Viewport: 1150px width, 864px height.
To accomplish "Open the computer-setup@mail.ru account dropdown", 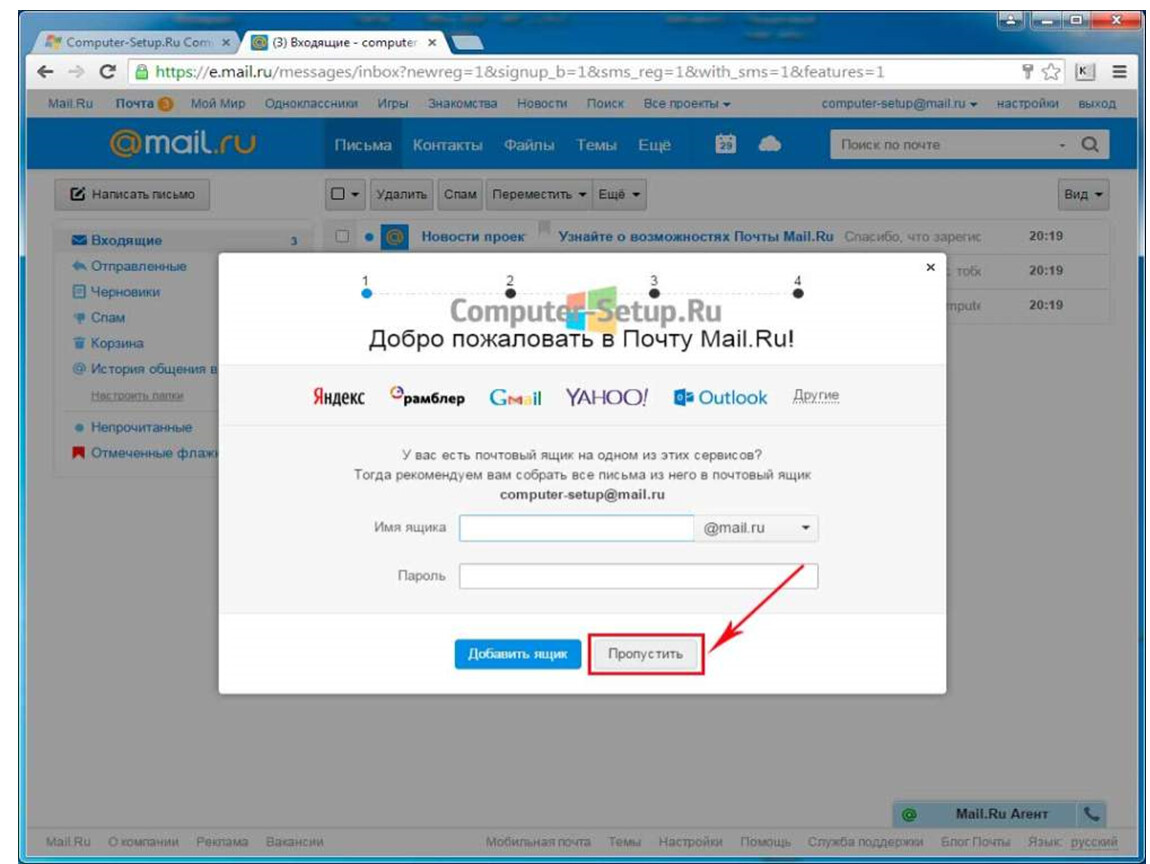I will coord(899,104).
